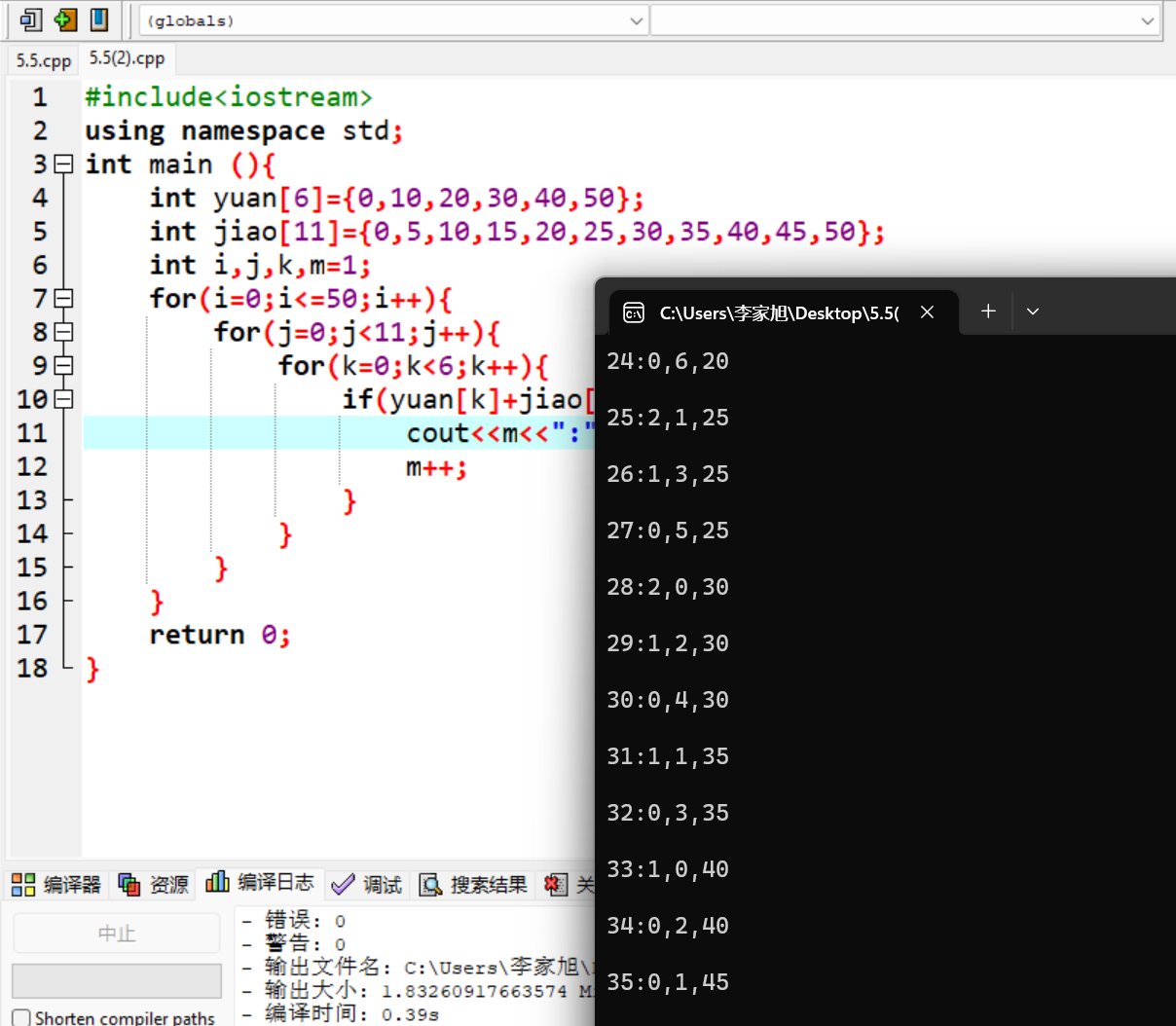The image size is (1176, 1026).
Task: Open the empty member function combo box
Action: click(905, 20)
